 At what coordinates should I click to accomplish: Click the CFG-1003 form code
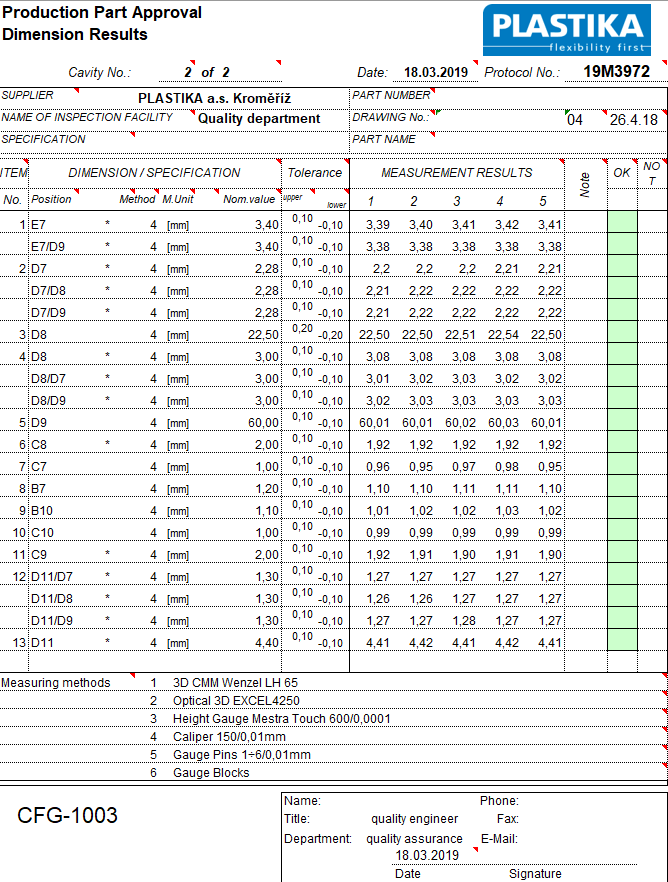67,815
